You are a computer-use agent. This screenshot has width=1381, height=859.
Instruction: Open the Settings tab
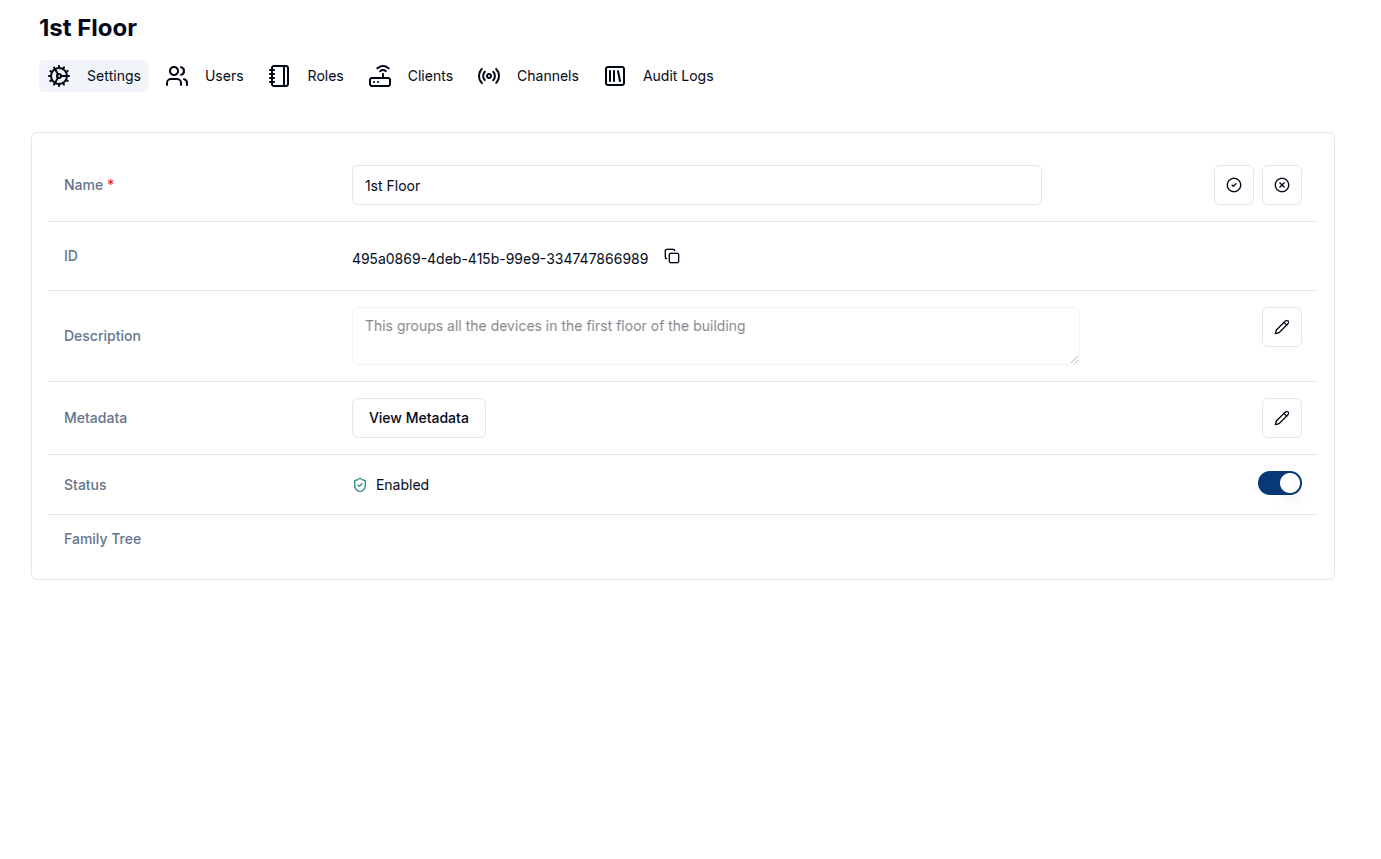(94, 76)
